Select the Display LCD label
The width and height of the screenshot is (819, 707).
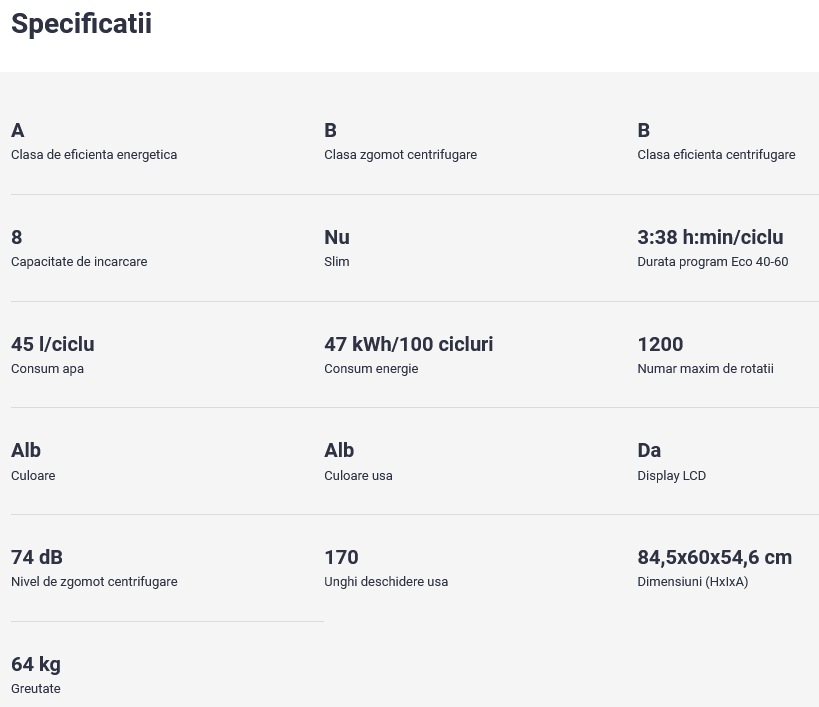(x=672, y=476)
